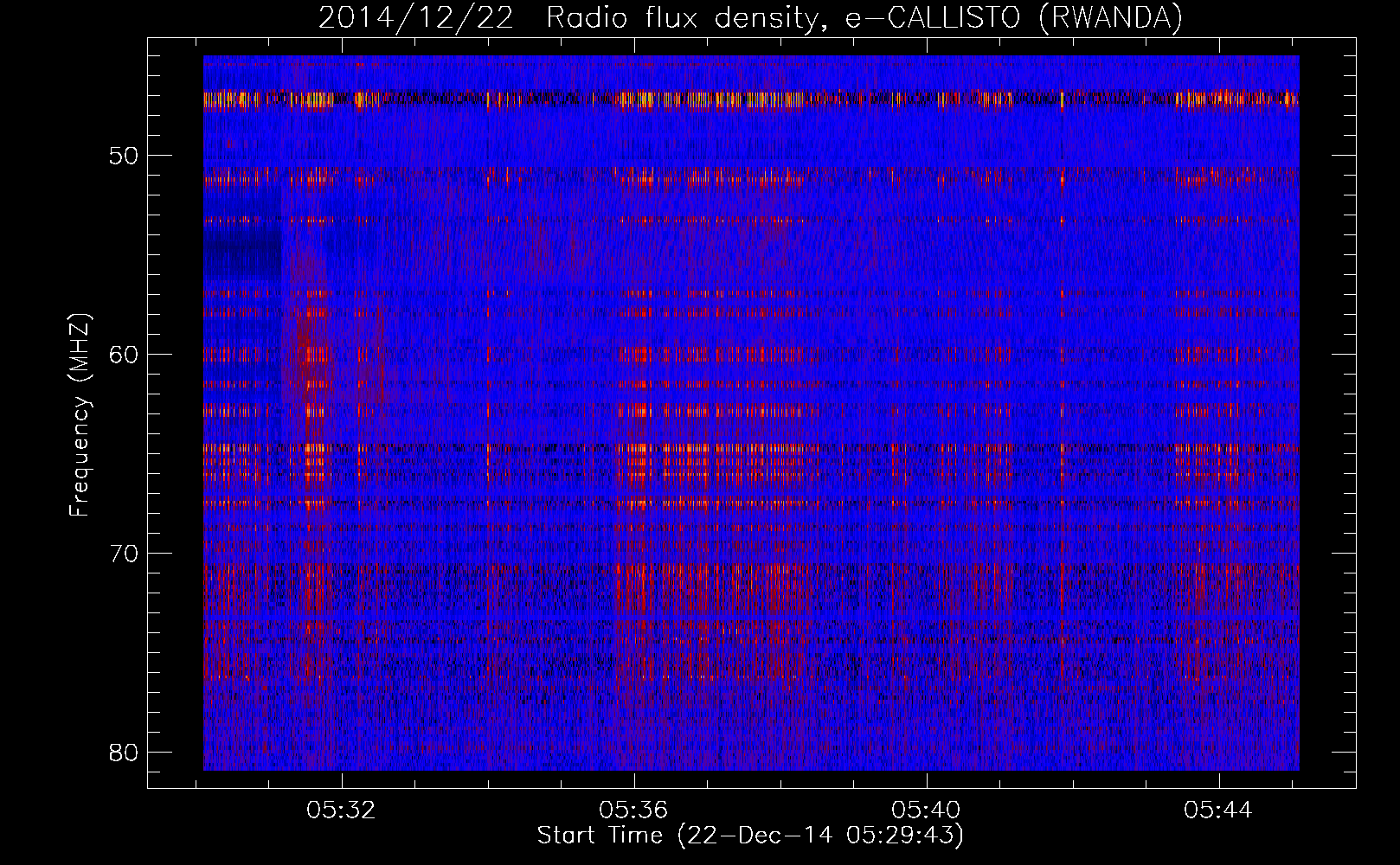The image size is (1400, 865).
Task: Click the 05:36 time tick label
Action: point(634,811)
